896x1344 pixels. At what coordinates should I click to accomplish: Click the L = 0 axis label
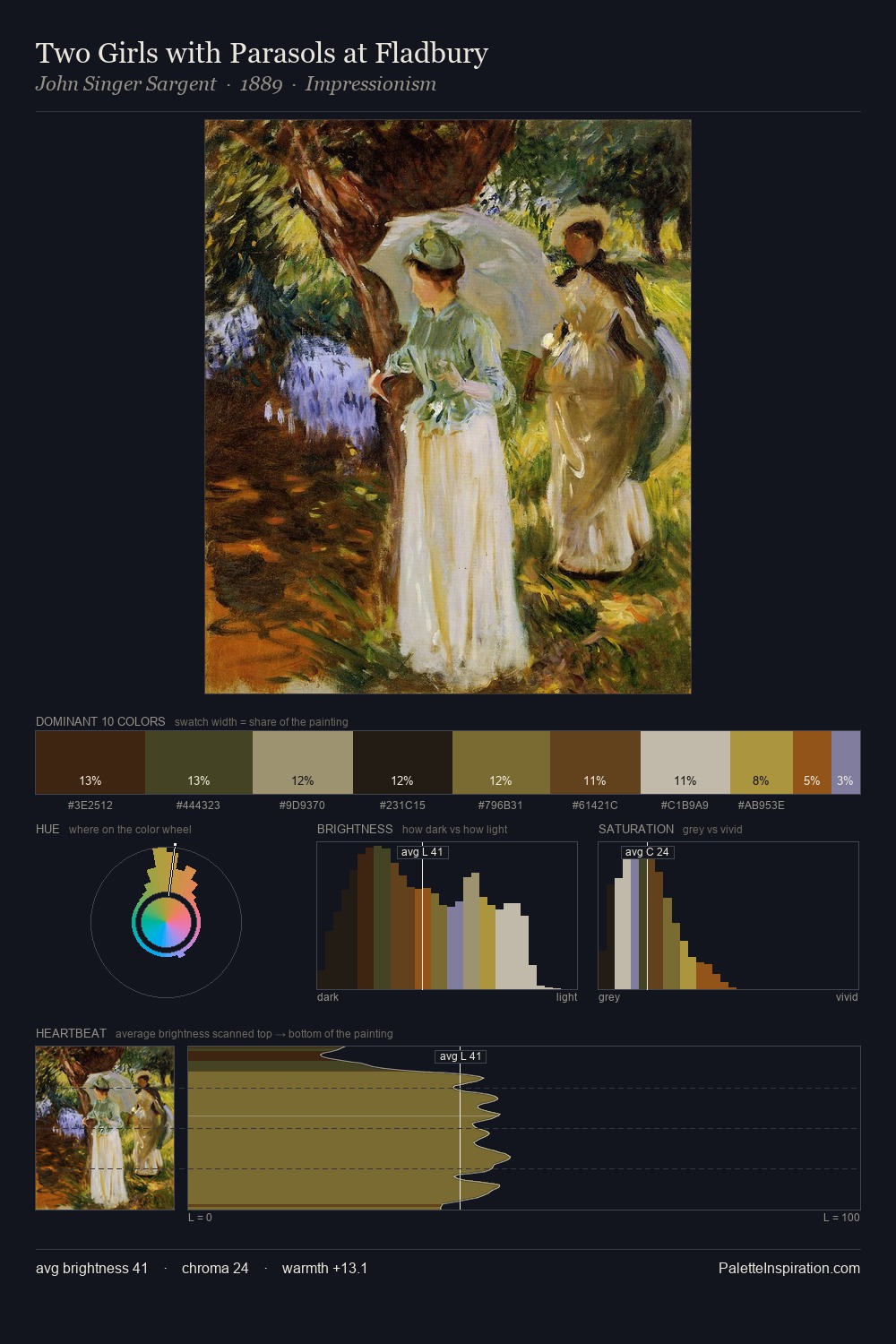(200, 1218)
